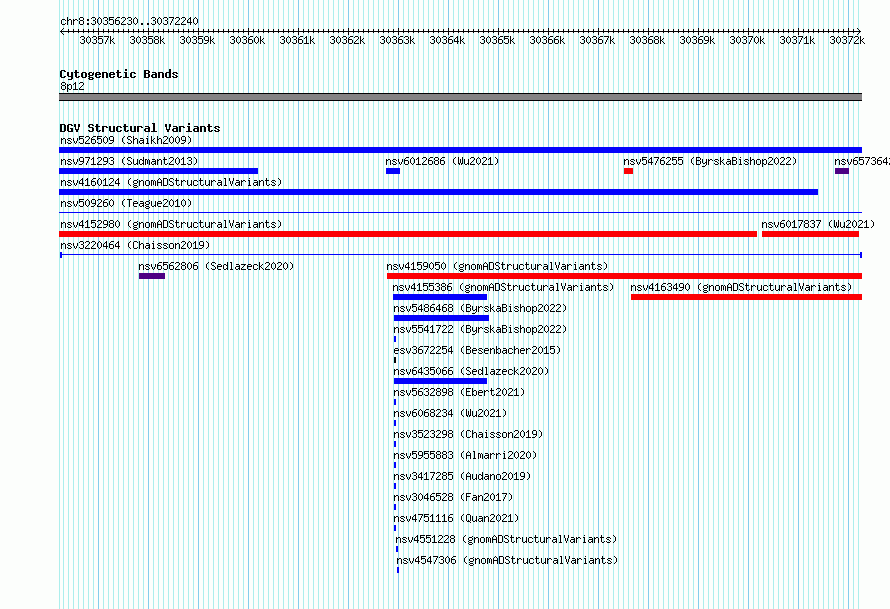The image size is (890, 609).
Task: Click the 30357k ruler tick label
Action: click(97, 40)
